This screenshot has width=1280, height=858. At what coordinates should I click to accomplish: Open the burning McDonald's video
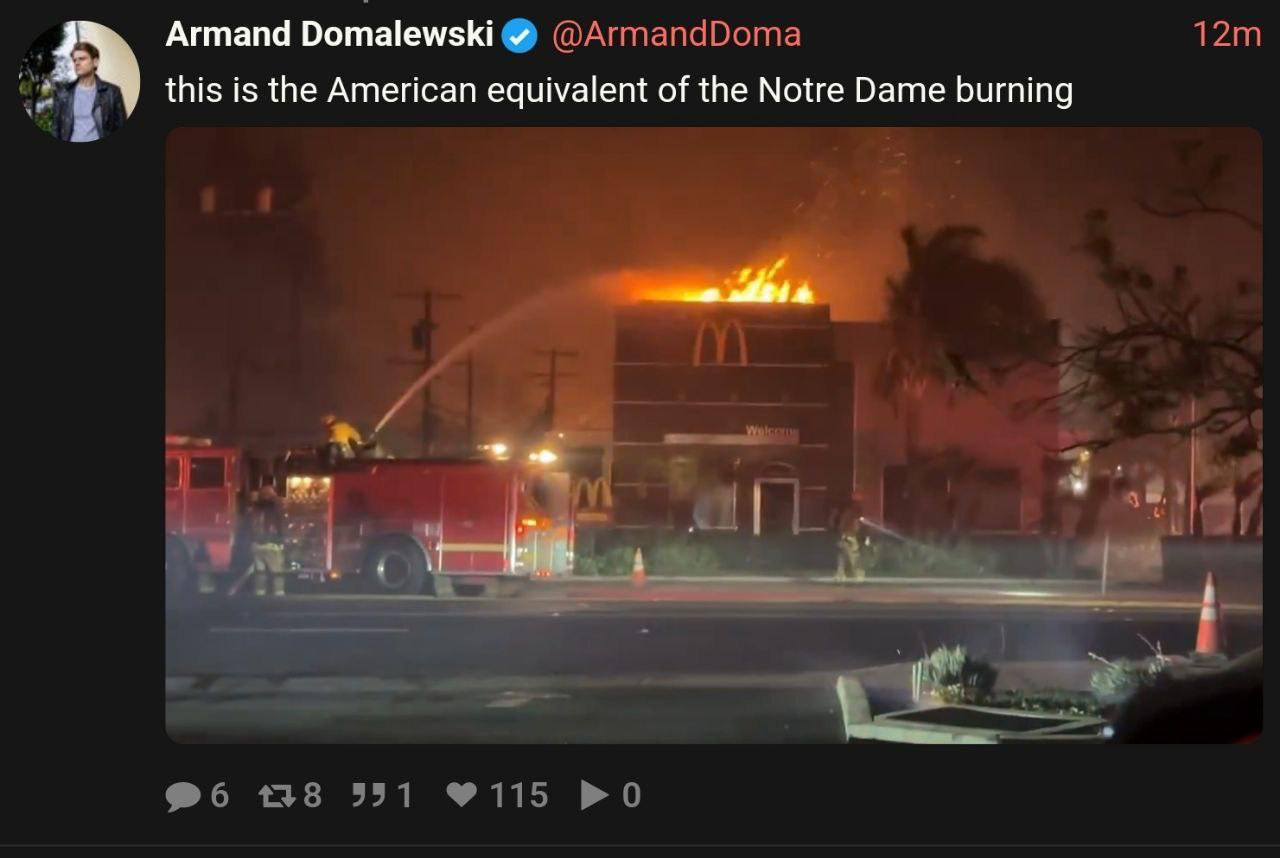pos(713,435)
